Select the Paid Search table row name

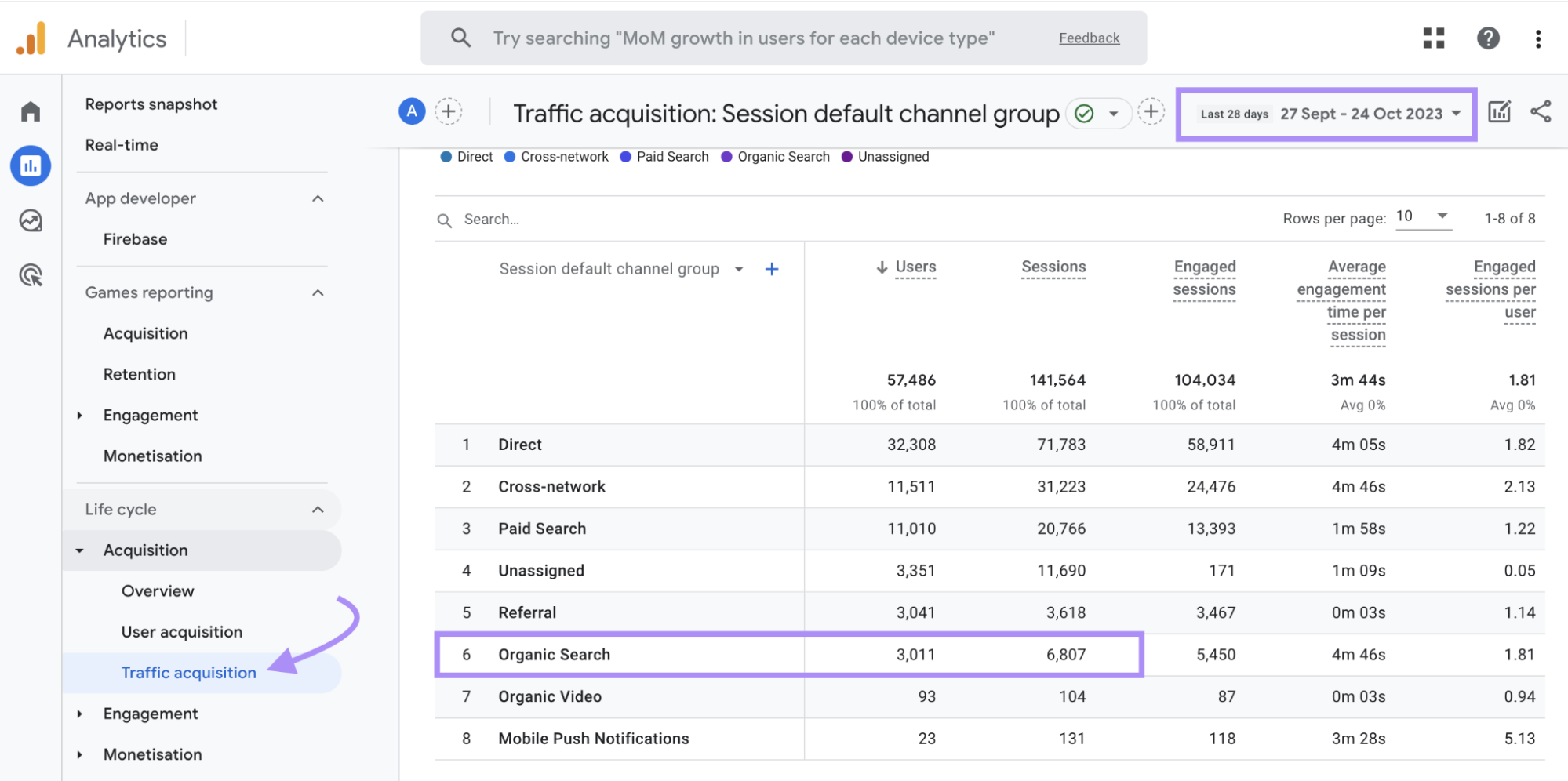click(542, 529)
